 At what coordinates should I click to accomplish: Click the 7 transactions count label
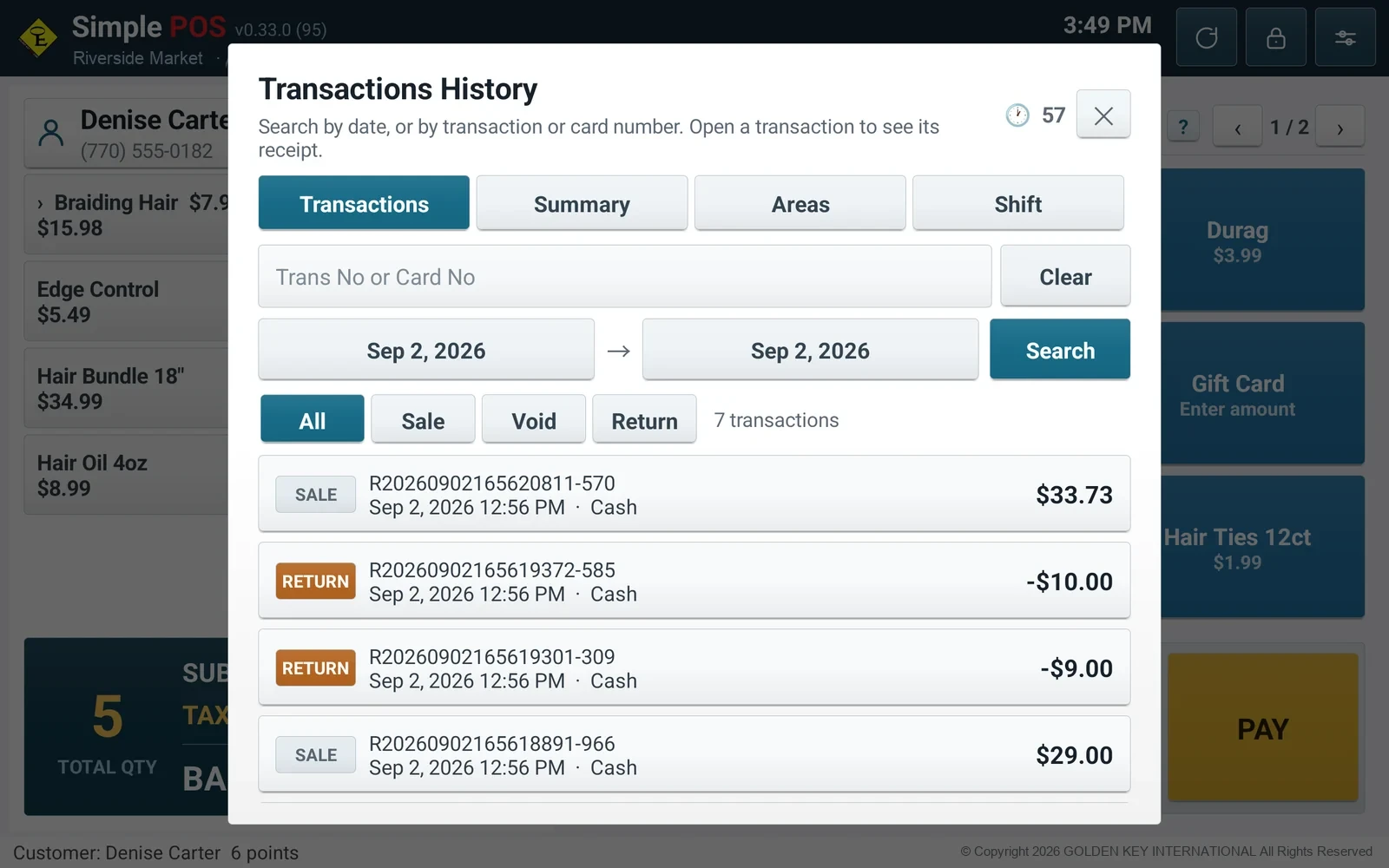coord(776,420)
